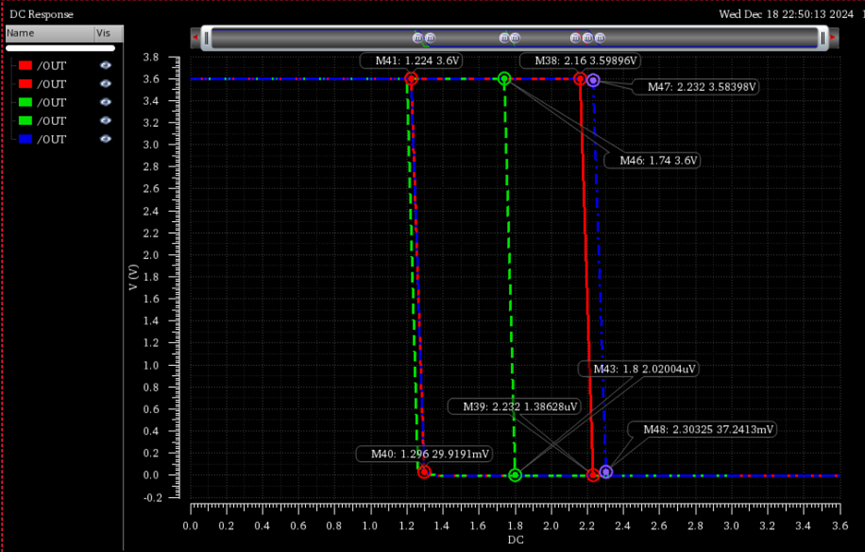The image size is (865, 552).
Task: Click the red marker circle at 2.16 on top
Action: tap(580, 79)
